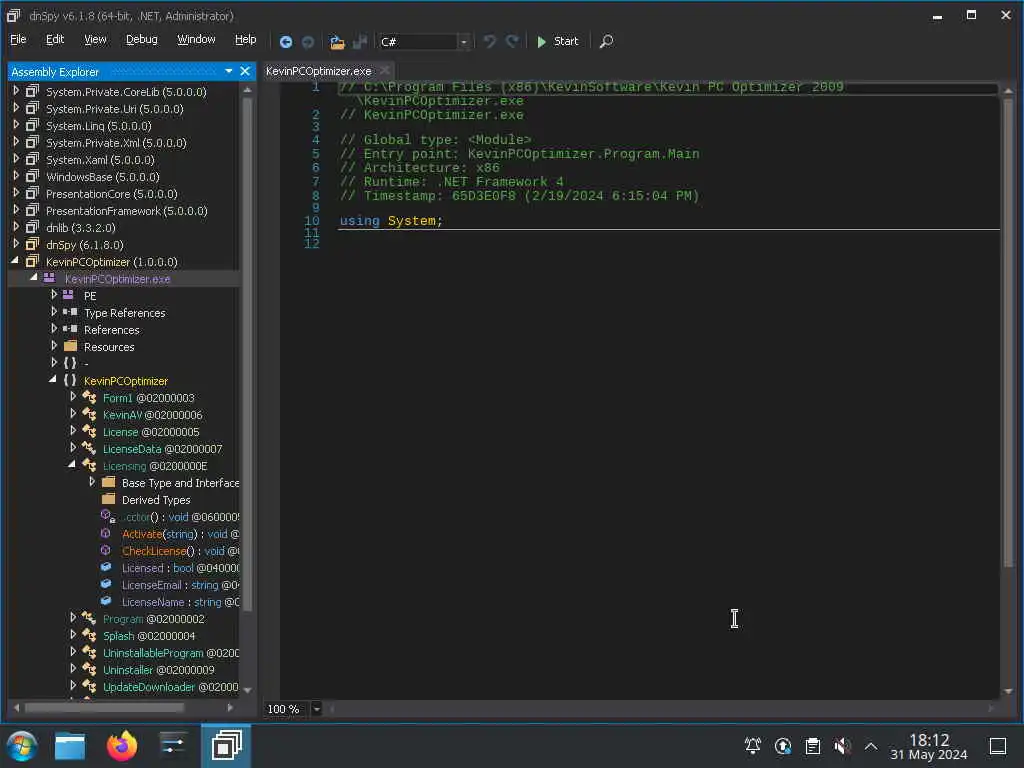The height and width of the screenshot is (768, 1024).
Task: Open the language C# dropdown
Action: (x=464, y=42)
